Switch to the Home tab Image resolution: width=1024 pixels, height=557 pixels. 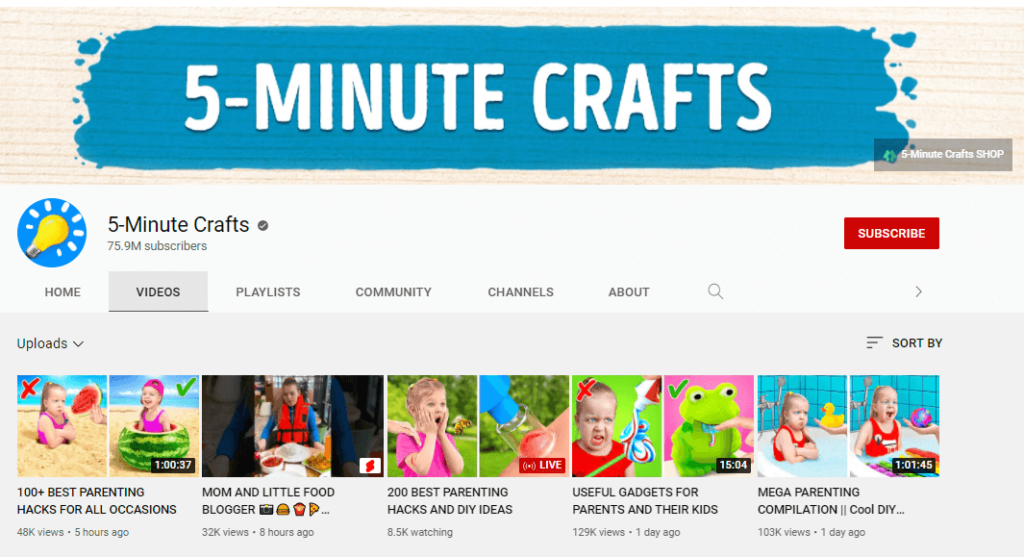63,292
